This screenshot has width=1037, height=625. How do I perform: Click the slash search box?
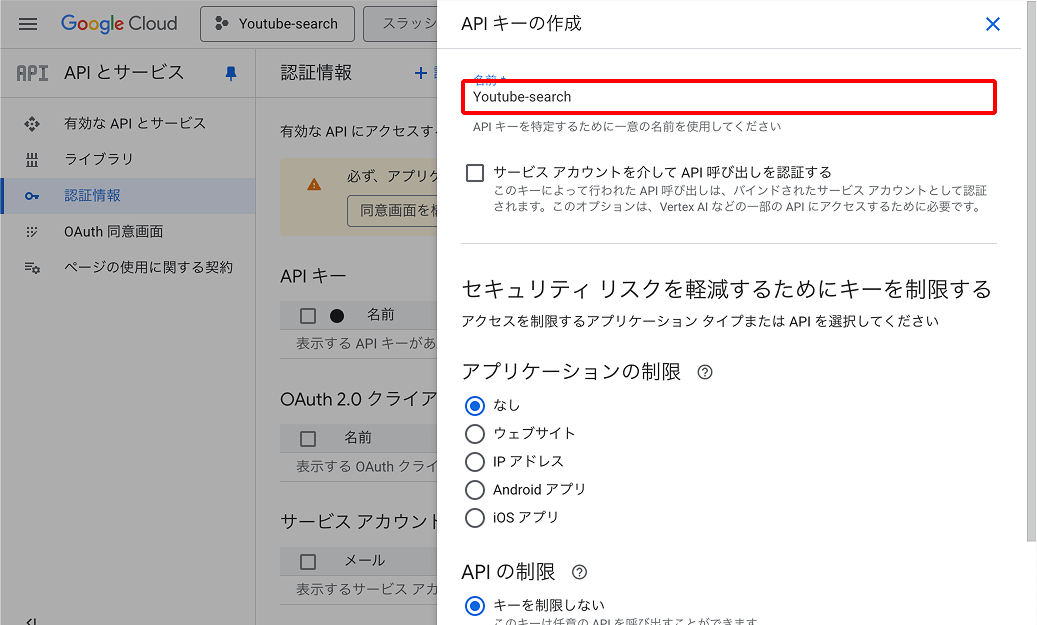click(x=400, y=24)
